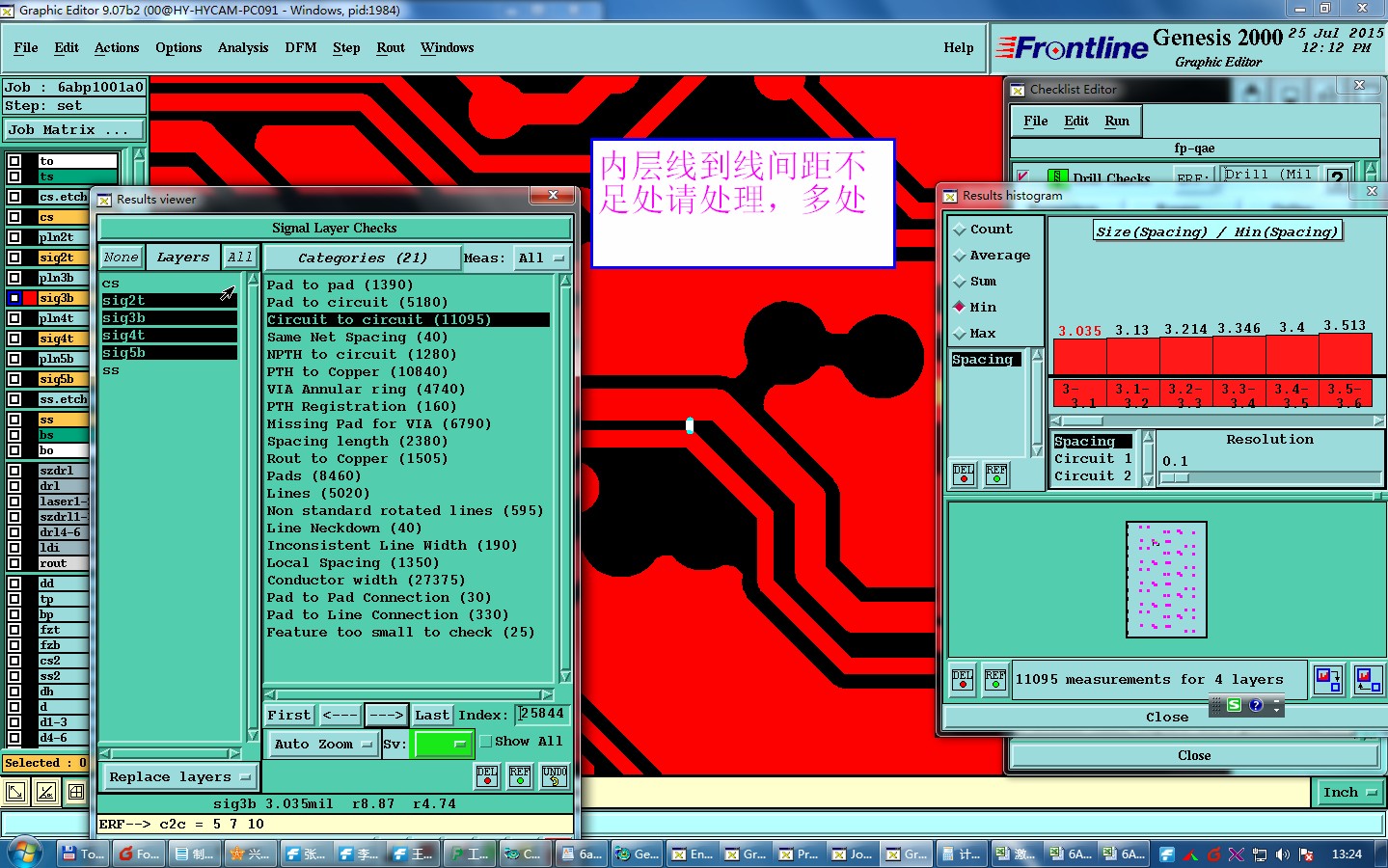The width and height of the screenshot is (1388, 868).
Task: Click the upper DEL icon in Results histogram
Action: 963,474
